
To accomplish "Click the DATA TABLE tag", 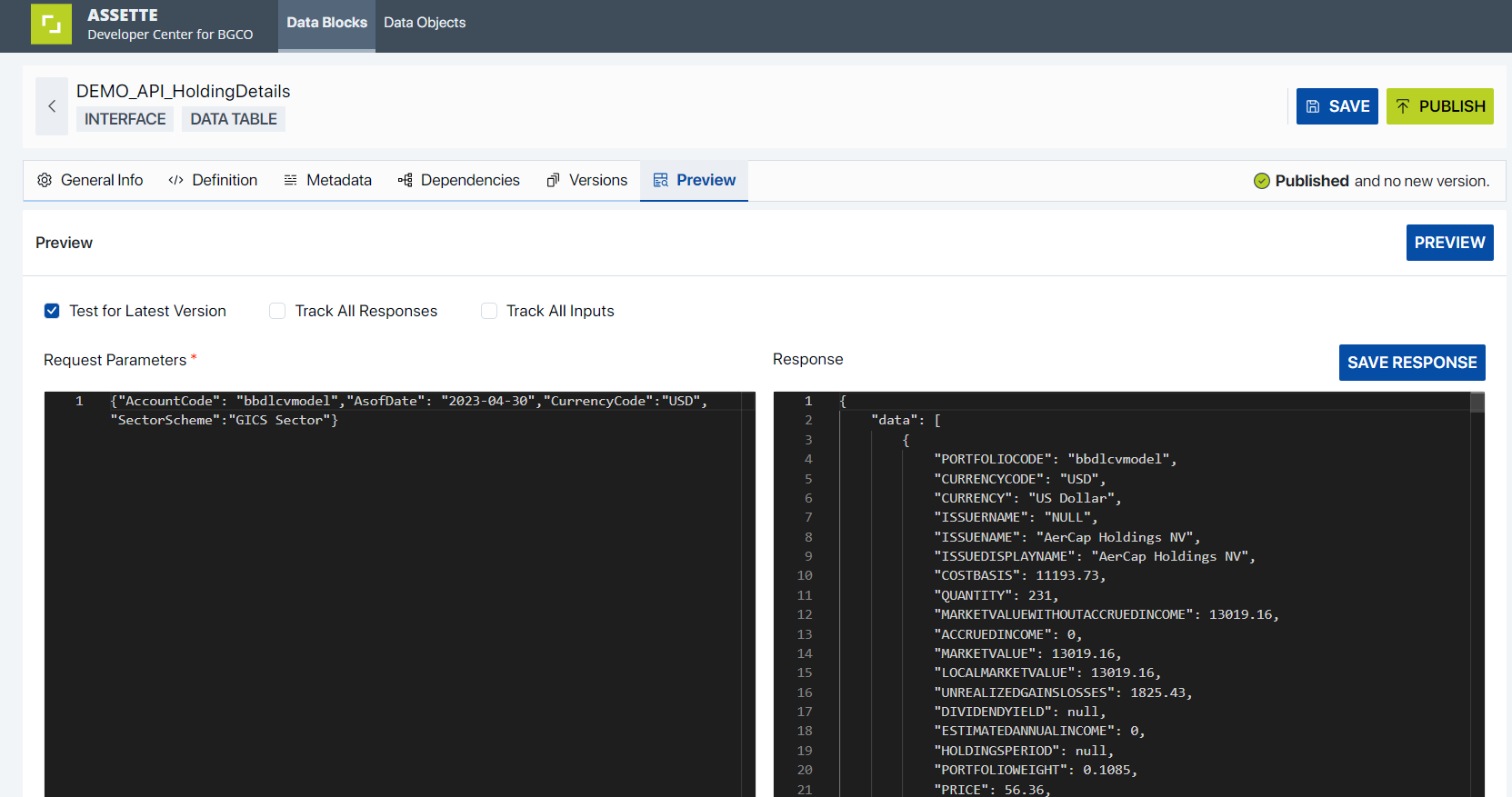I will (x=234, y=119).
